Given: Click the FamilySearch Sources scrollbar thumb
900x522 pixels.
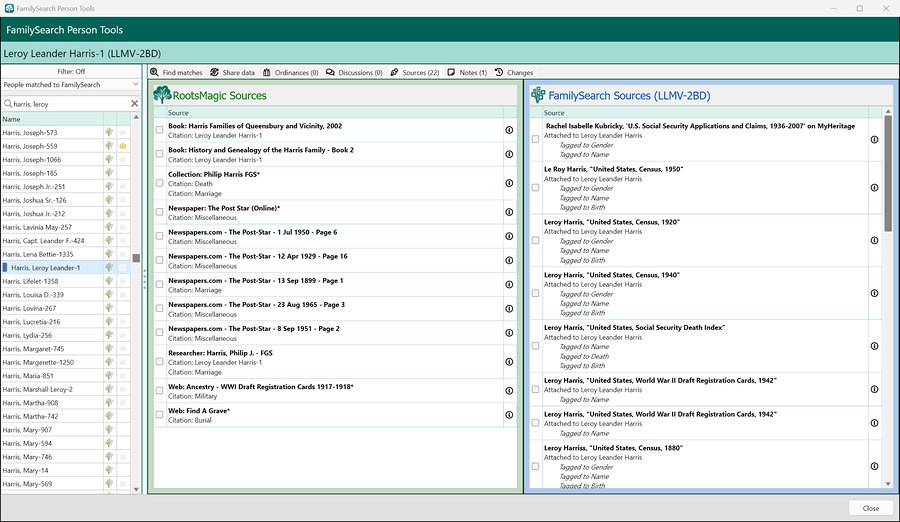Looking at the screenshot, I should click(888, 173).
